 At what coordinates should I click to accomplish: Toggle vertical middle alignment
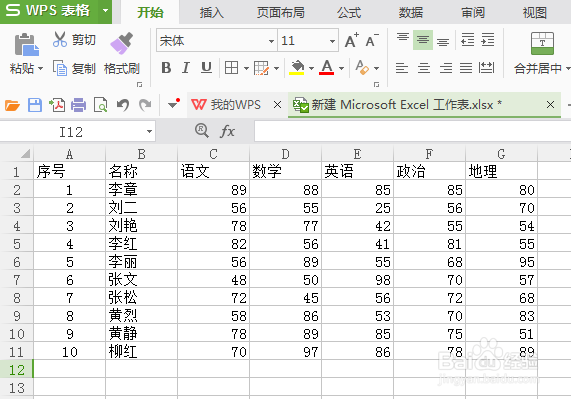[423, 40]
